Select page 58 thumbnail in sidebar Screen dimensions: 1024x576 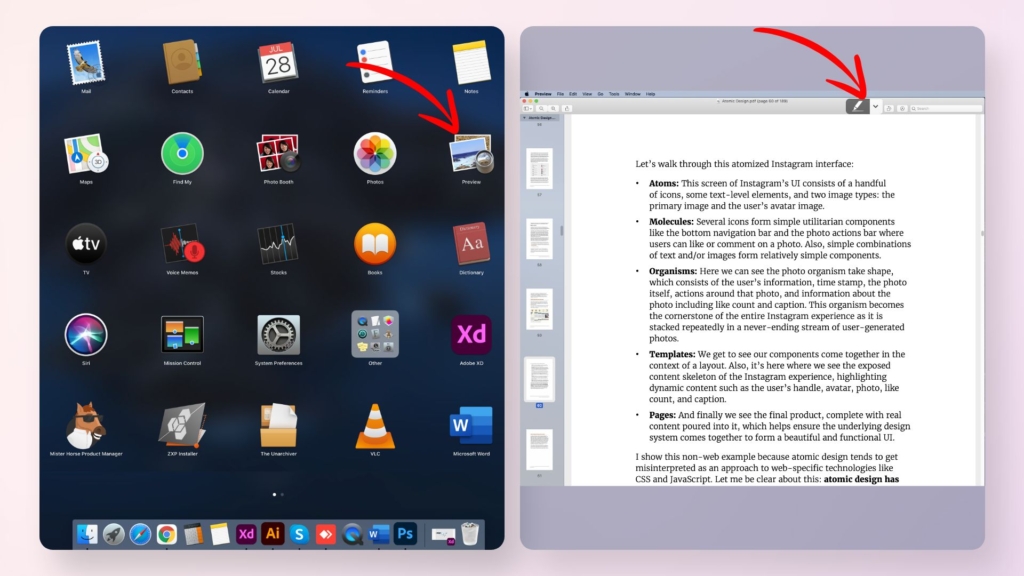click(x=539, y=239)
